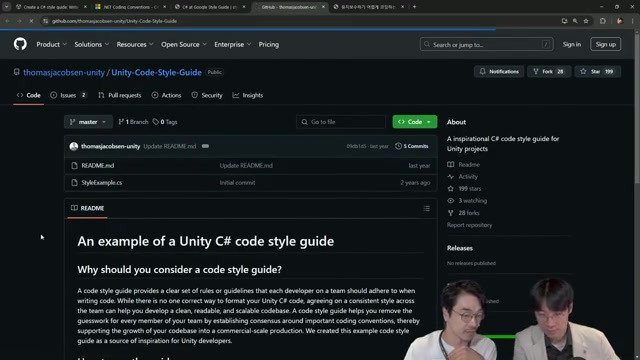This screenshot has width=640, height=360.
Task: Open the Enterprise dropdown
Action: coord(233,44)
